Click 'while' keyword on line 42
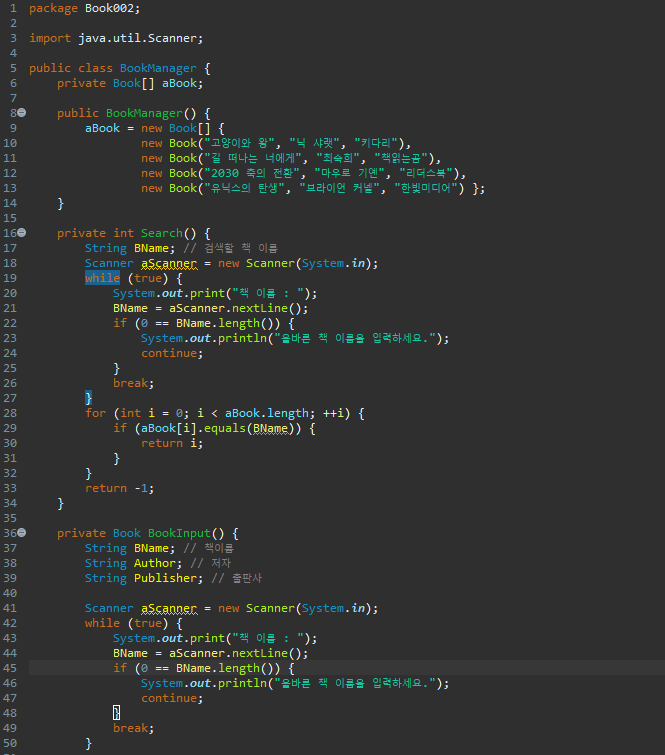The height and width of the screenshot is (755, 665). (102, 624)
